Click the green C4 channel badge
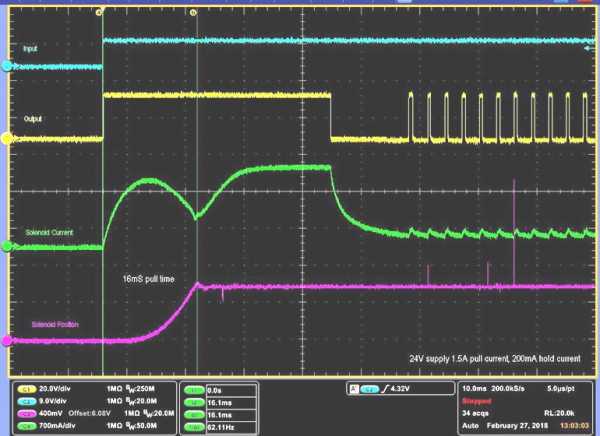600x436 pixels. click(26, 426)
